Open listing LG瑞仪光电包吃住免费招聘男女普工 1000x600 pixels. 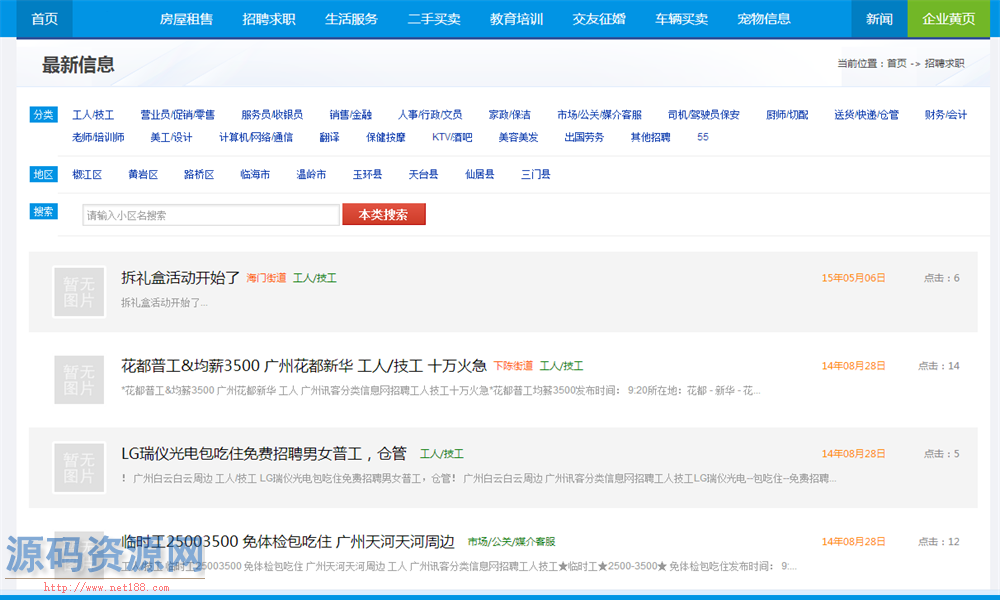[264, 454]
